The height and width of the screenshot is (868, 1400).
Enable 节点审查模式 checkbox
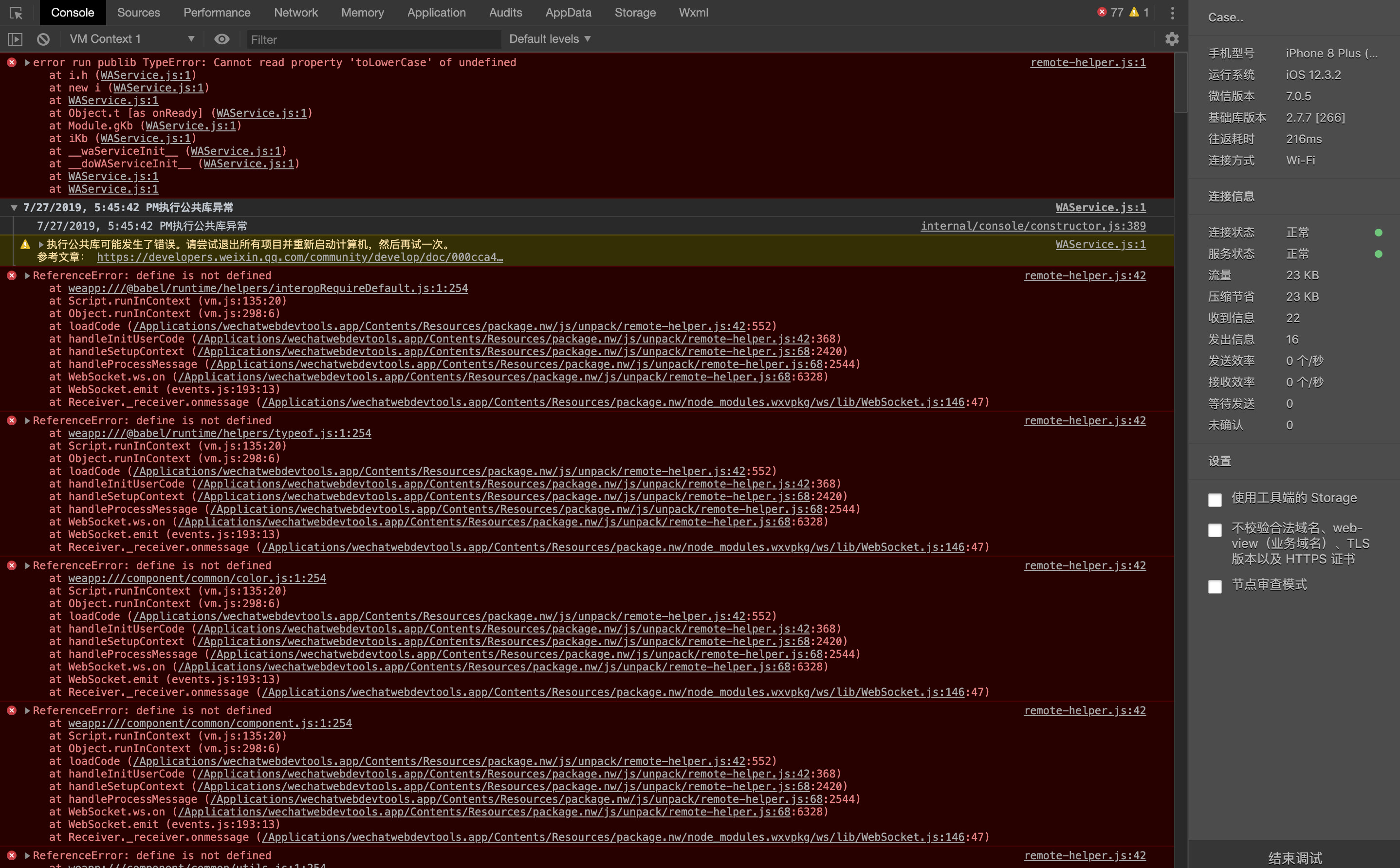click(1215, 587)
